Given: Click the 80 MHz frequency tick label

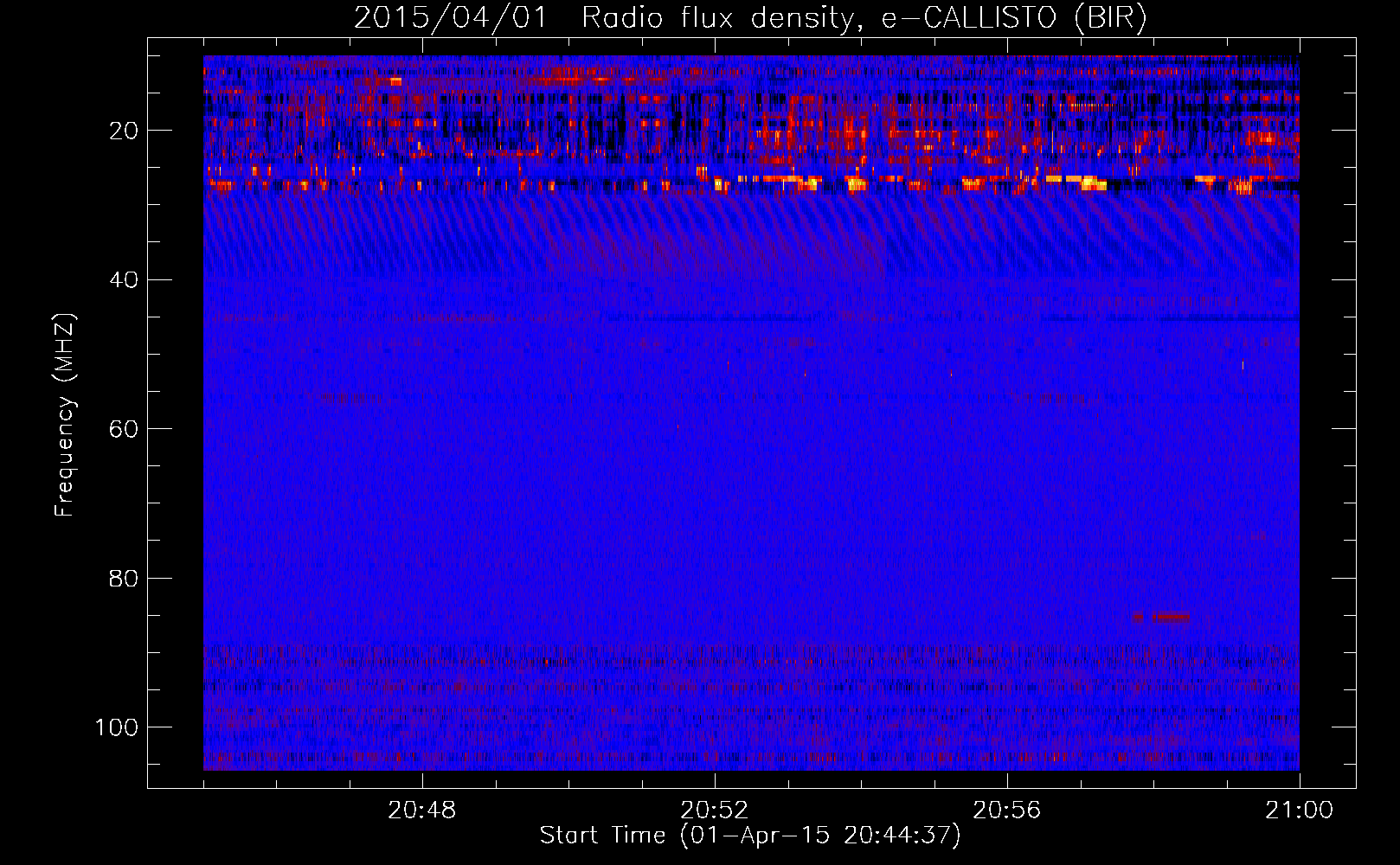Looking at the screenshot, I should pos(124,579).
